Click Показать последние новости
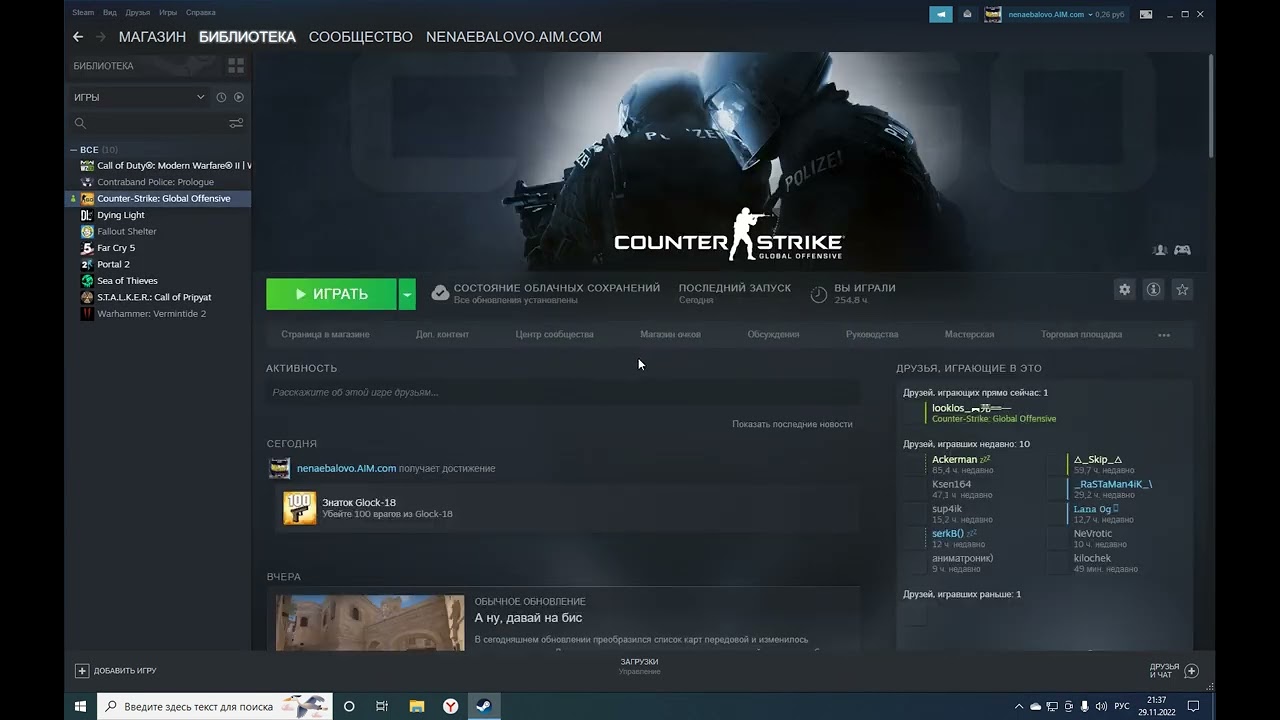This screenshot has height=720, width=1280. (x=792, y=424)
